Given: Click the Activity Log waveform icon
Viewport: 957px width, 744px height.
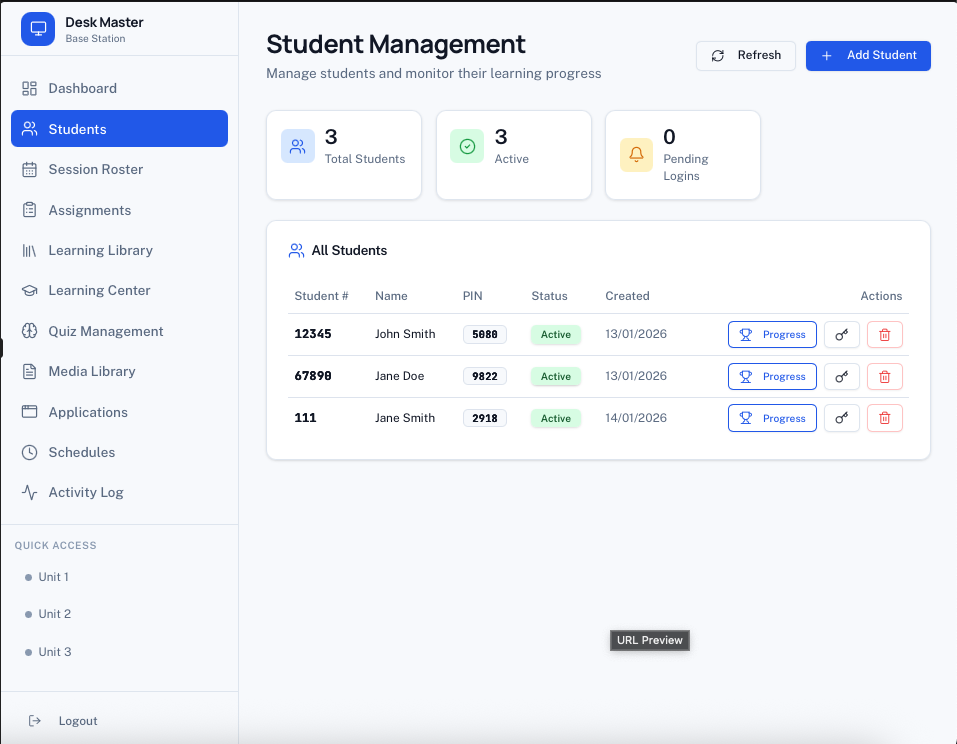Looking at the screenshot, I should pyautogui.click(x=31, y=492).
